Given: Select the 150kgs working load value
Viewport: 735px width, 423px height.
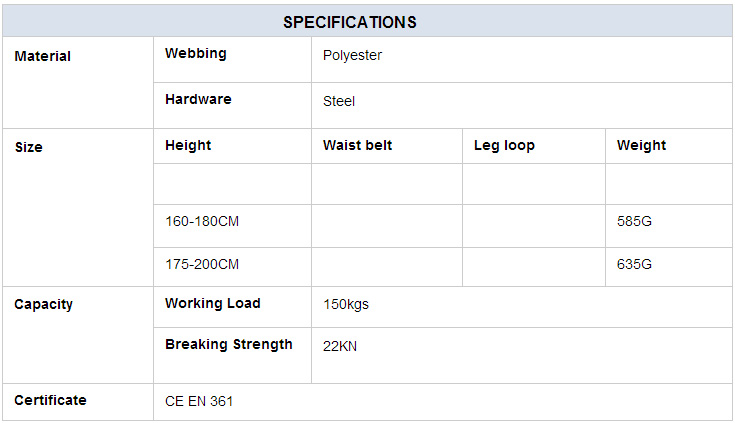Looking at the screenshot, I should [346, 304].
